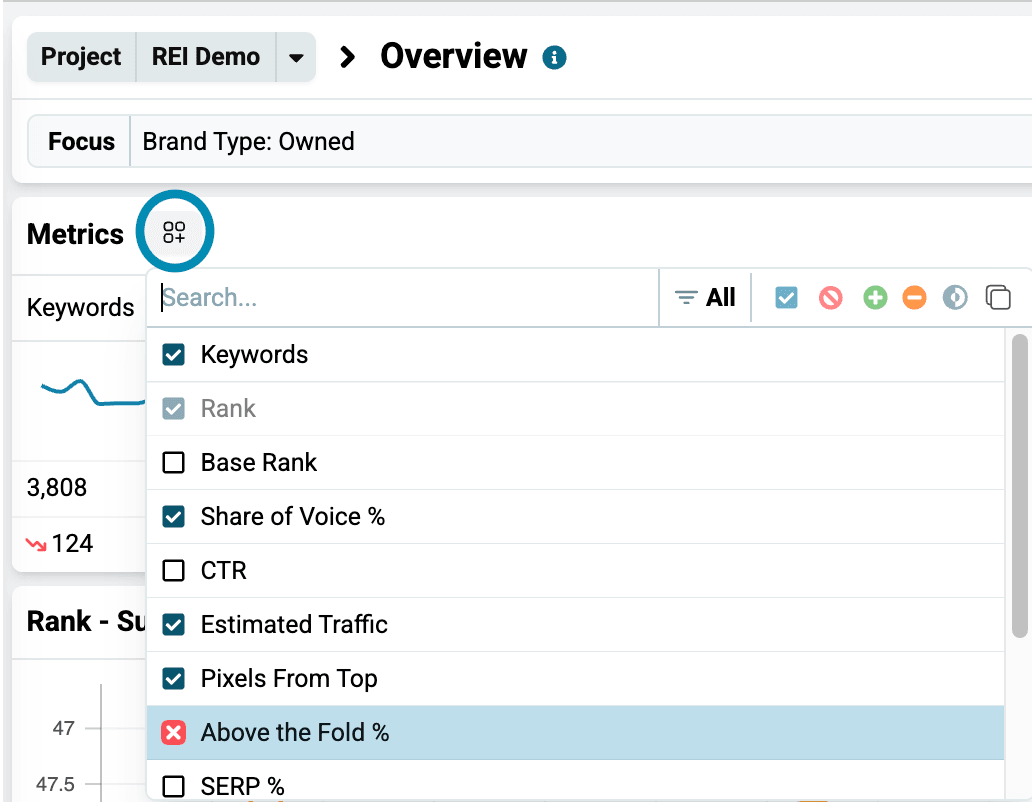Check the Base Rank checkbox

(174, 463)
